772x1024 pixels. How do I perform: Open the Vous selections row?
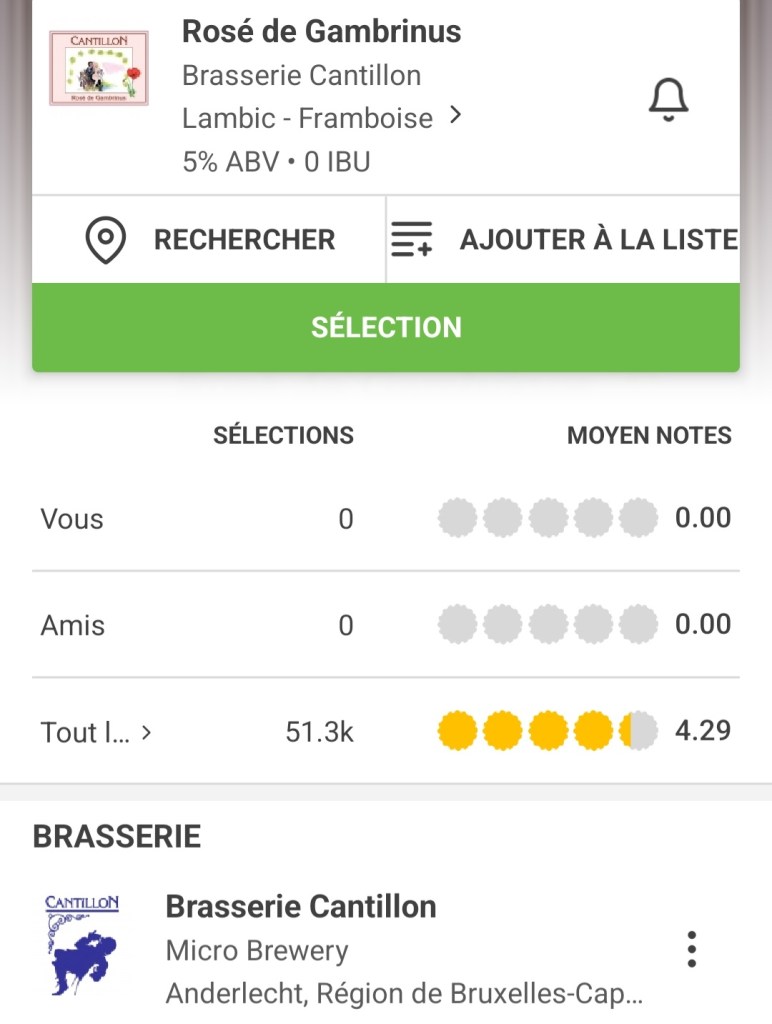pos(72,519)
